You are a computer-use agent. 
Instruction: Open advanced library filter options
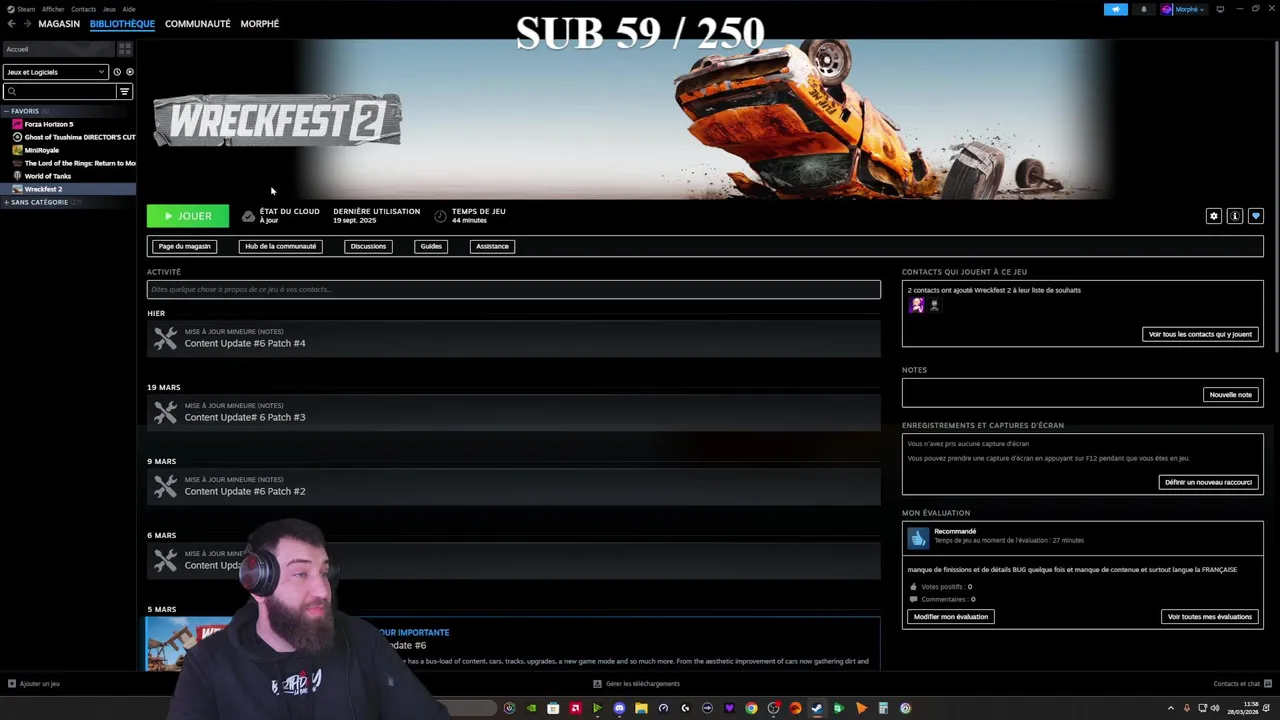pyautogui.click(x=124, y=92)
